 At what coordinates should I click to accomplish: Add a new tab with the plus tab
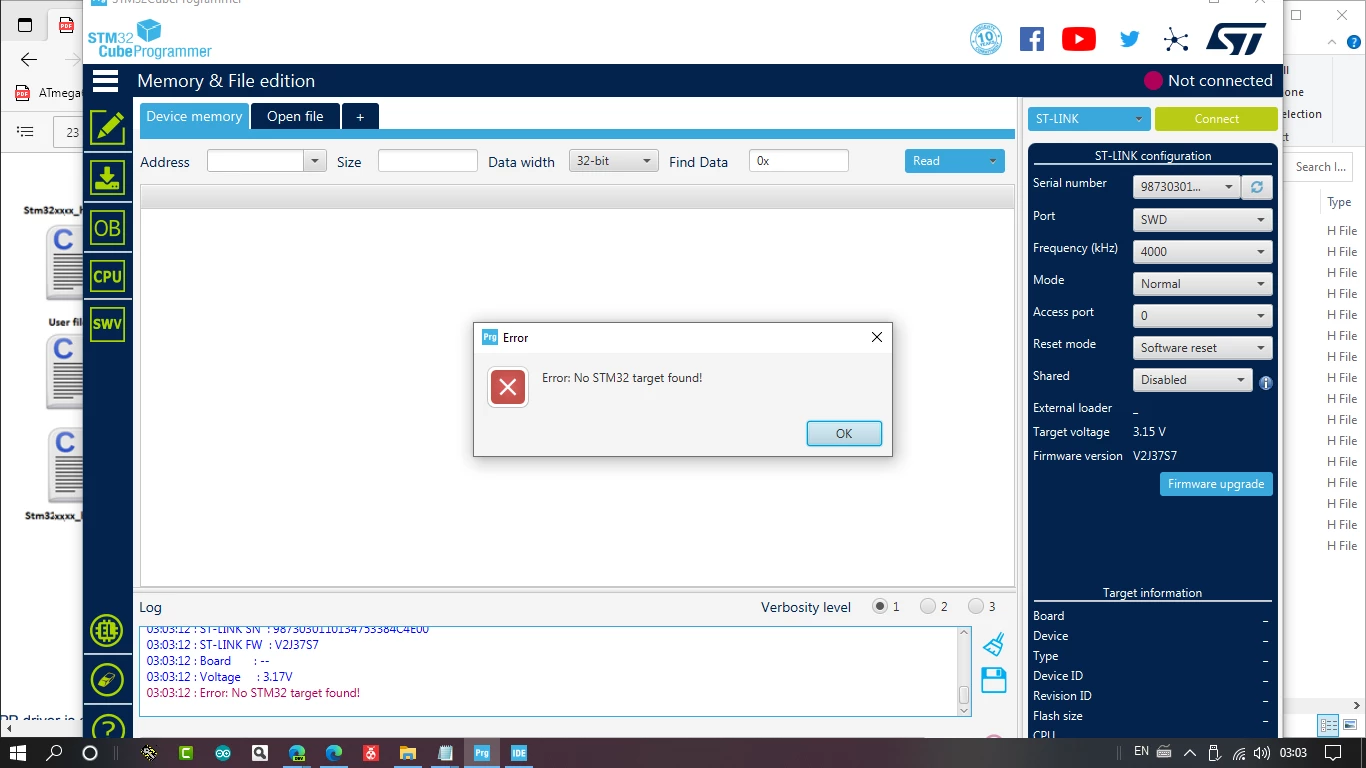tap(360, 116)
